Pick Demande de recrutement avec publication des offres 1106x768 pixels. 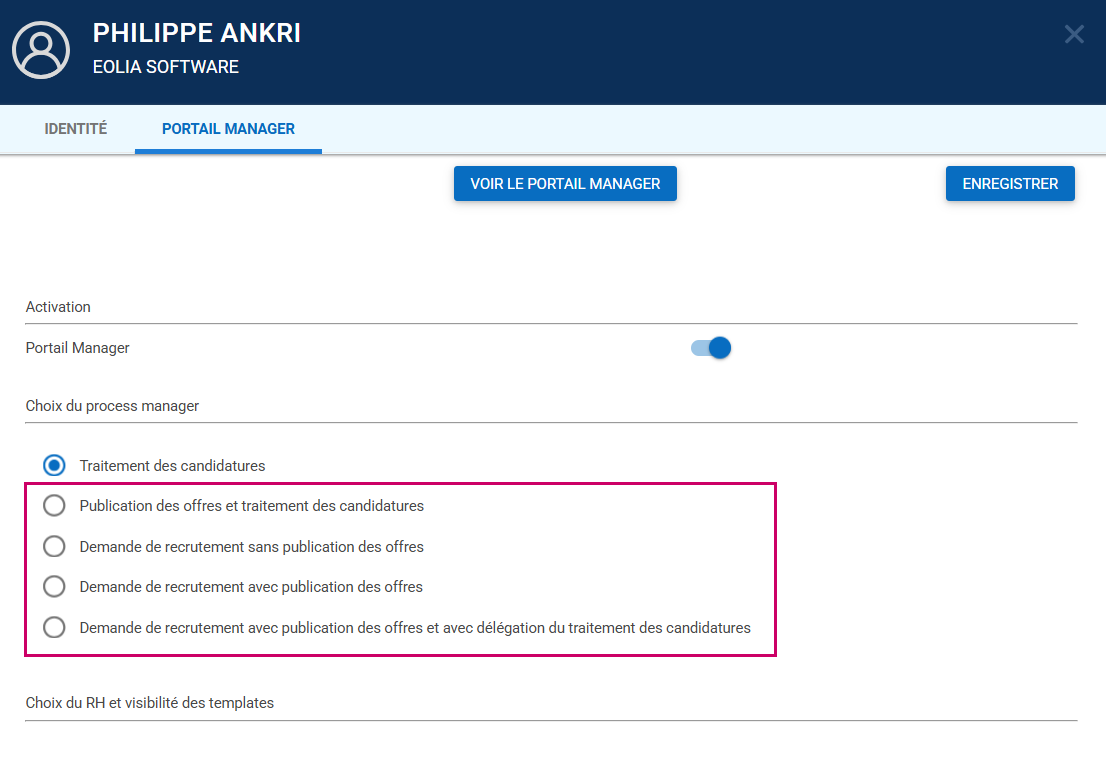coord(54,587)
